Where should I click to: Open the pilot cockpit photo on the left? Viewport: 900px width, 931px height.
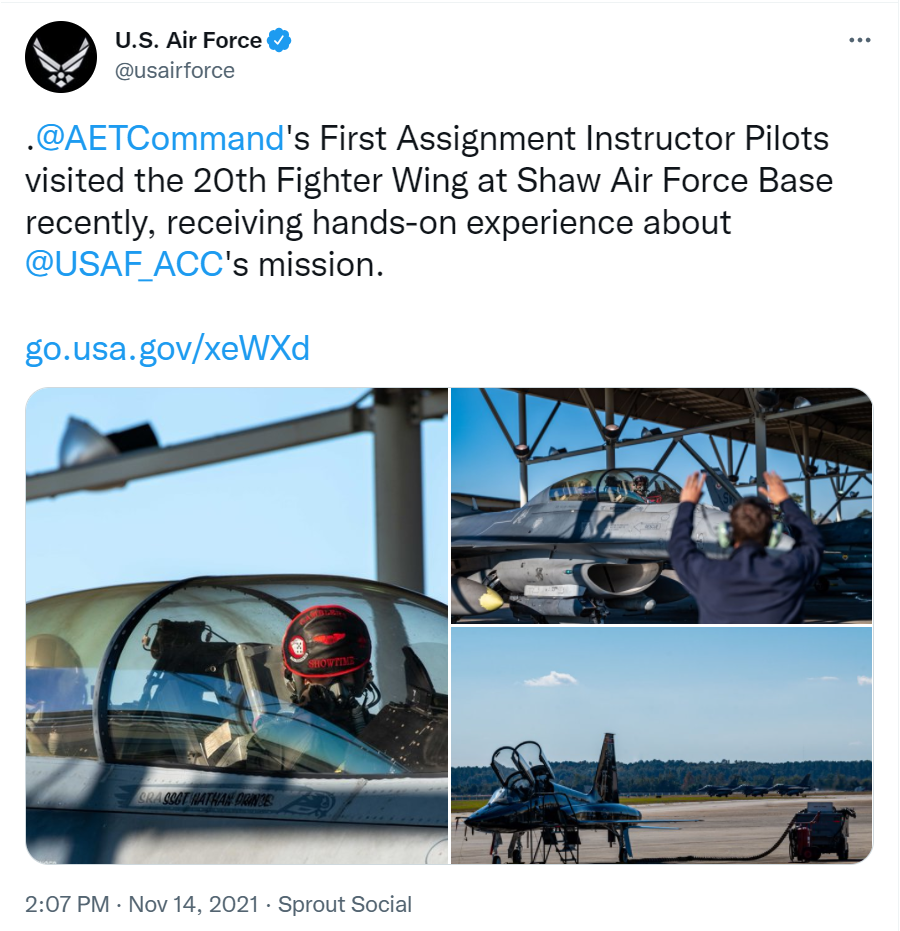click(236, 625)
